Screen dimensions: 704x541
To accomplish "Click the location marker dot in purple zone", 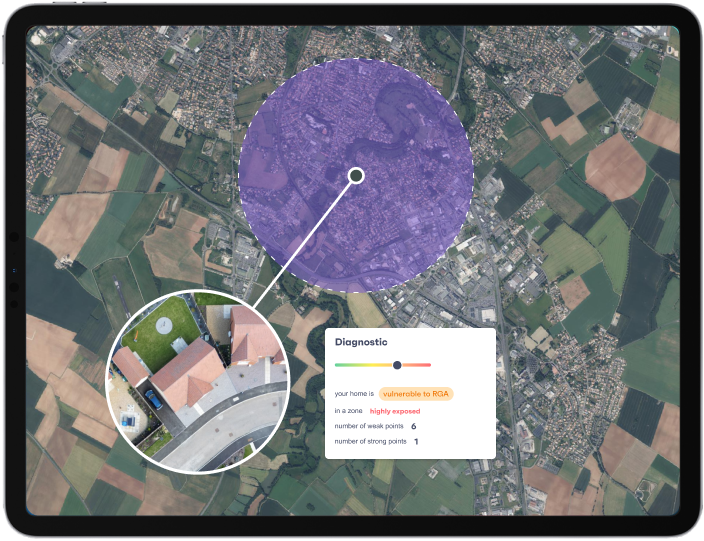I will click(356, 176).
